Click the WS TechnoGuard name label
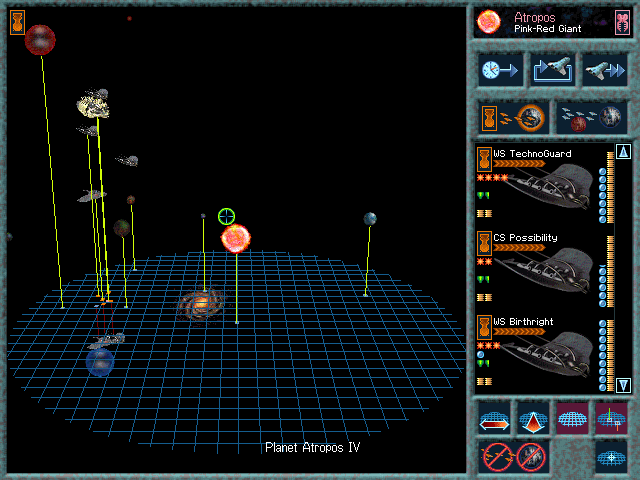 532,154
